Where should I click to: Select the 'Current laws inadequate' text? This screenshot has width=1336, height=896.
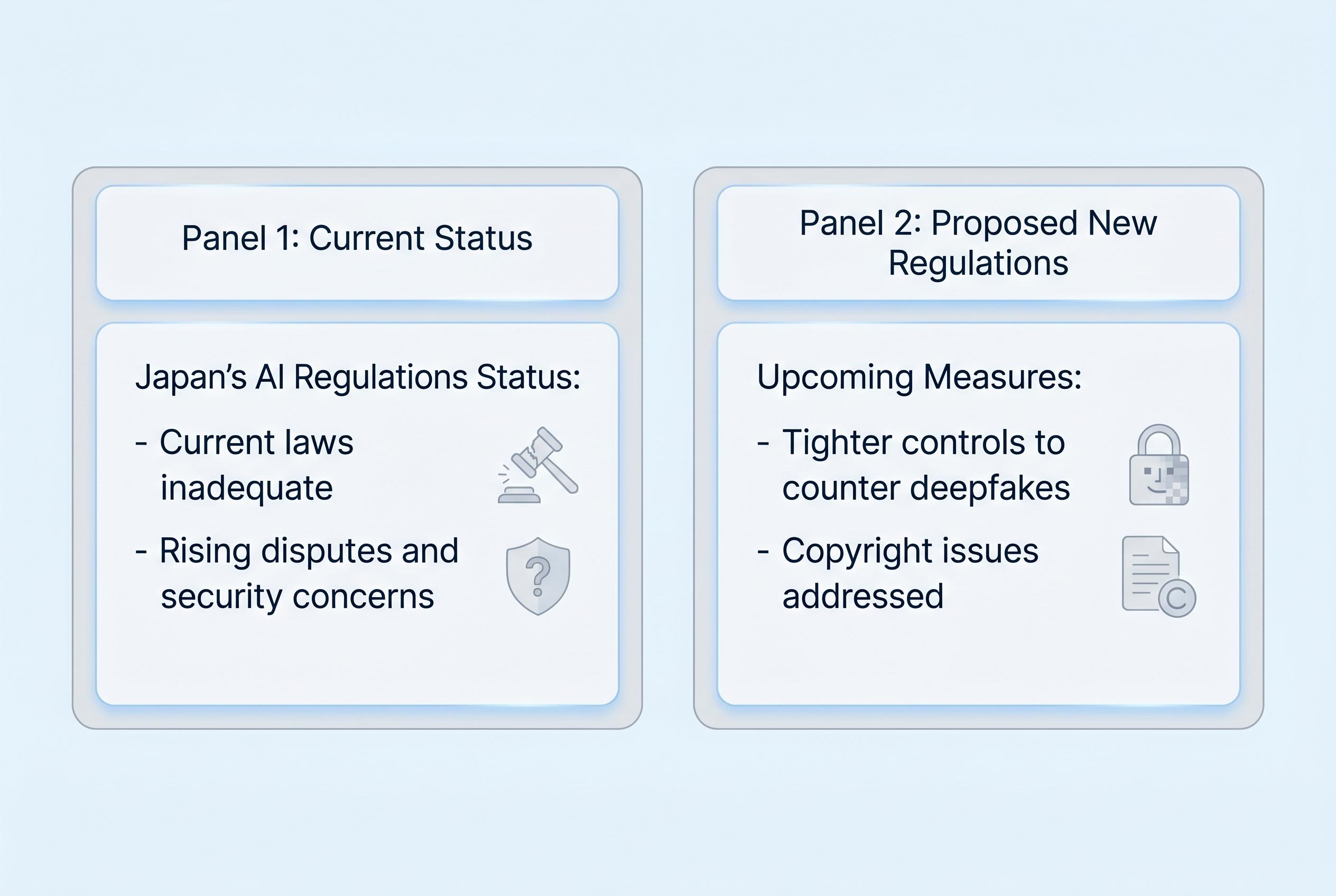tap(256, 464)
